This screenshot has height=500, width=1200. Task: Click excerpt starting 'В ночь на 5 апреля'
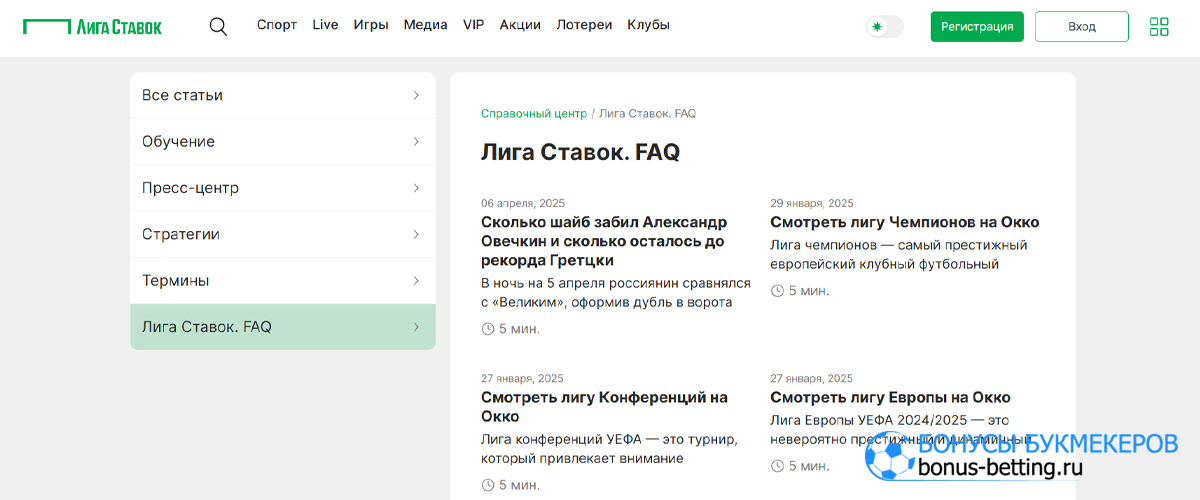pos(615,293)
